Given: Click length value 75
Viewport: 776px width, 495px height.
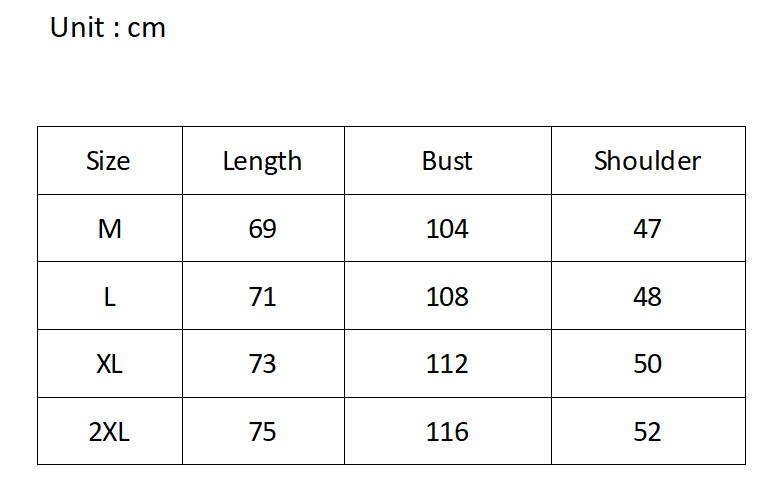Looking at the screenshot, I should pyautogui.click(x=262, y=432).
